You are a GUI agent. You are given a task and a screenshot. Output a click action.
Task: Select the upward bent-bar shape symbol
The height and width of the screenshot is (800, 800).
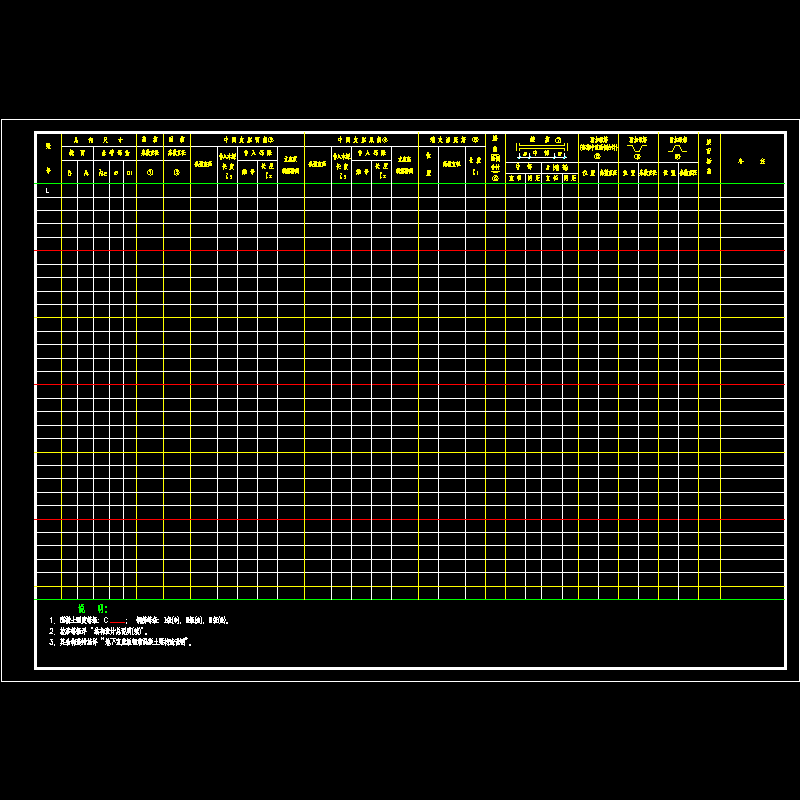(x=677, y=148)
